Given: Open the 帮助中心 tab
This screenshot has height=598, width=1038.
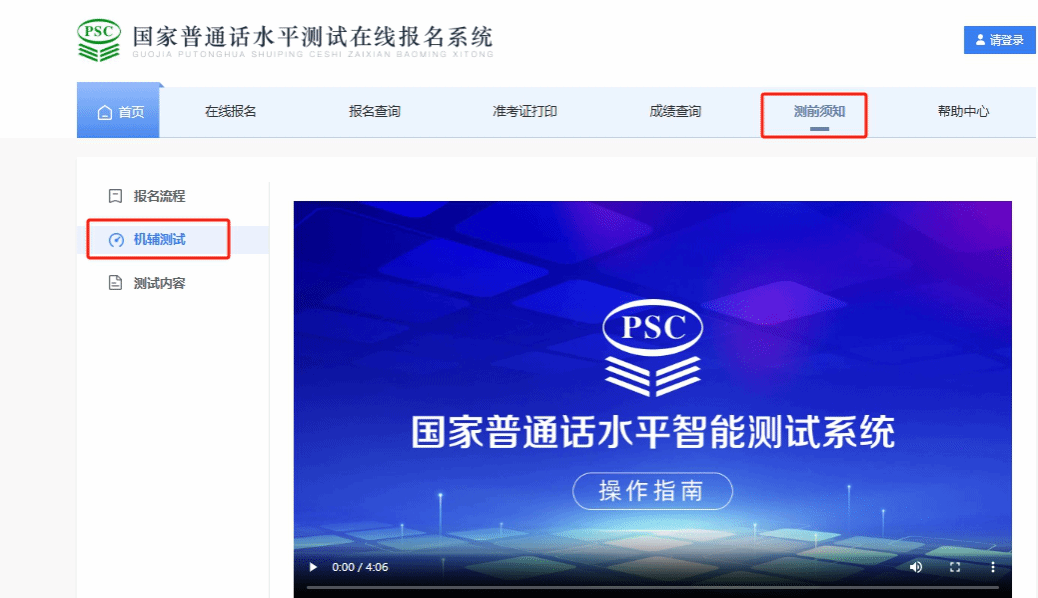Looking at the screenshot, I should pyautogui.click(x=963, y=112).
